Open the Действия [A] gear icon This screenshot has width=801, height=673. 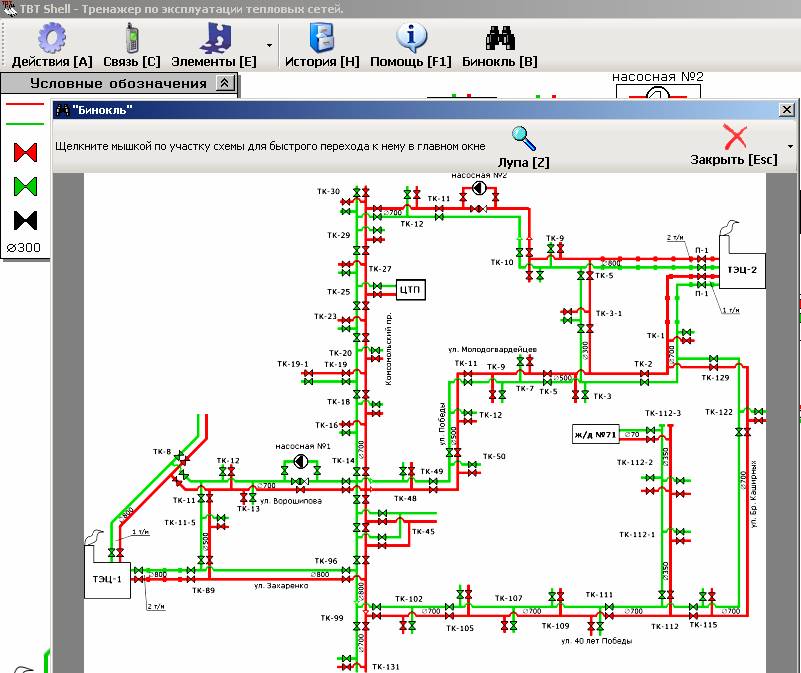pos(52,38)
